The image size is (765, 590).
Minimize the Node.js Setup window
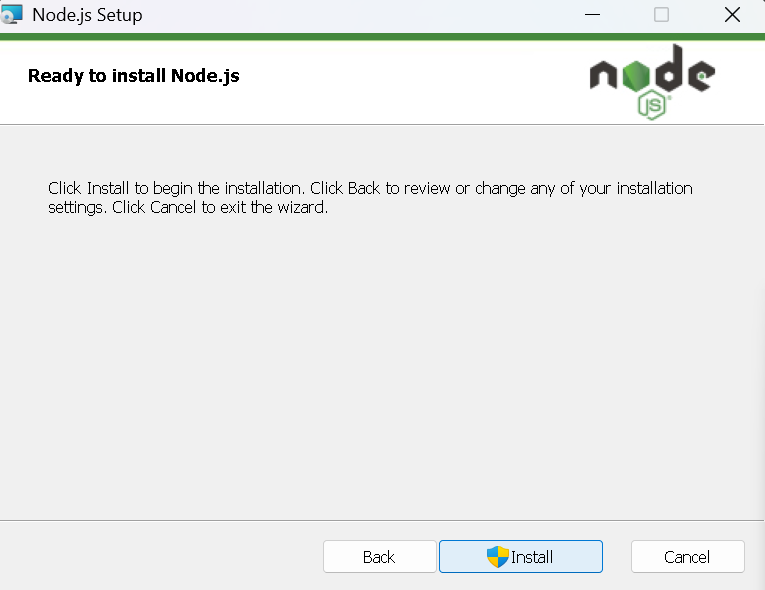(x=592, y=15)
